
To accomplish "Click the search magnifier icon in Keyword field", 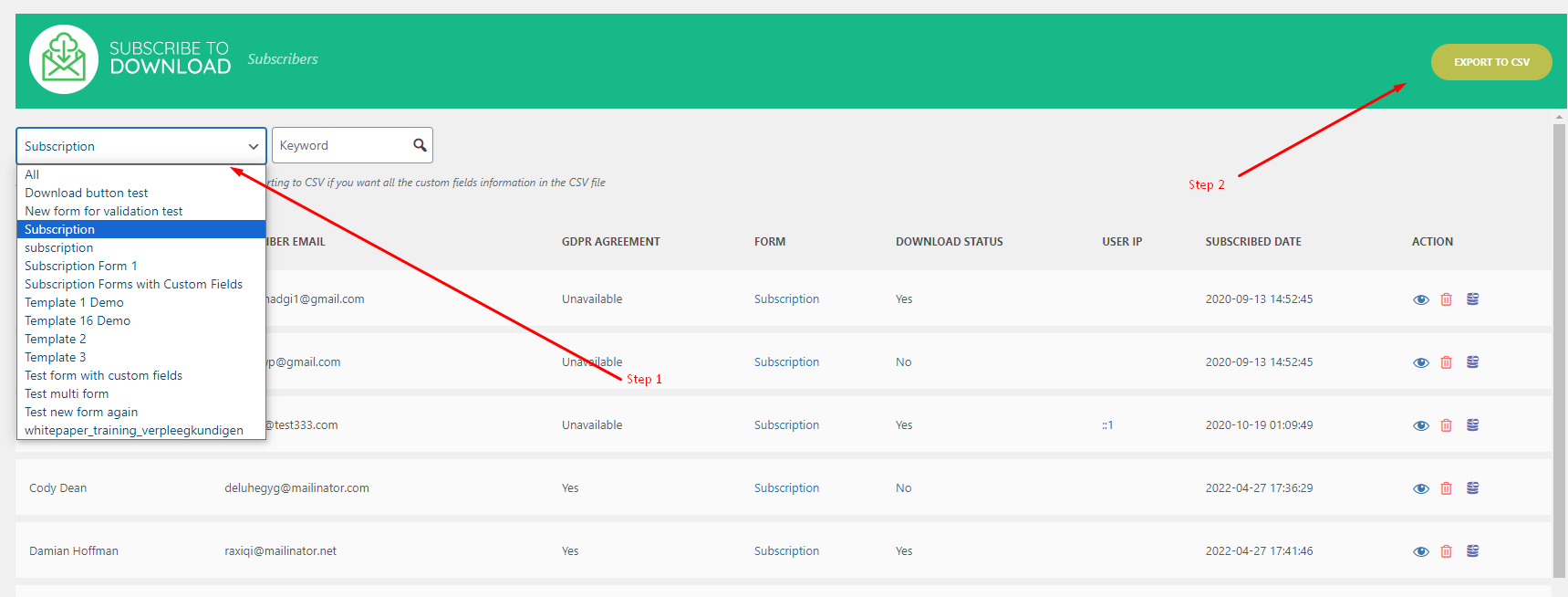I will (420, 145).
